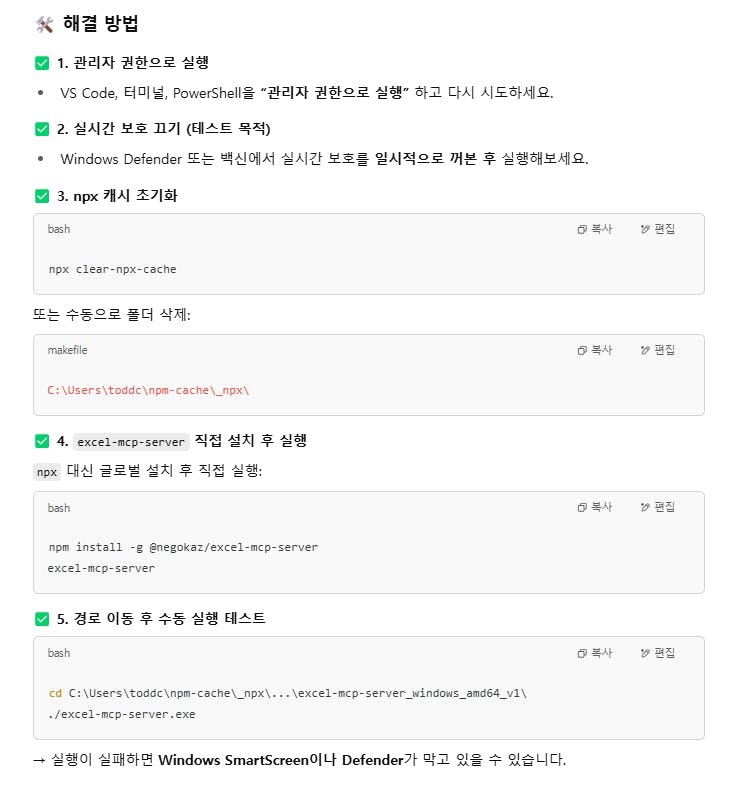The image size is (749, 789).
Task: Click the ./excel-mcp-server.exe command line
Action: pos(121,714)
